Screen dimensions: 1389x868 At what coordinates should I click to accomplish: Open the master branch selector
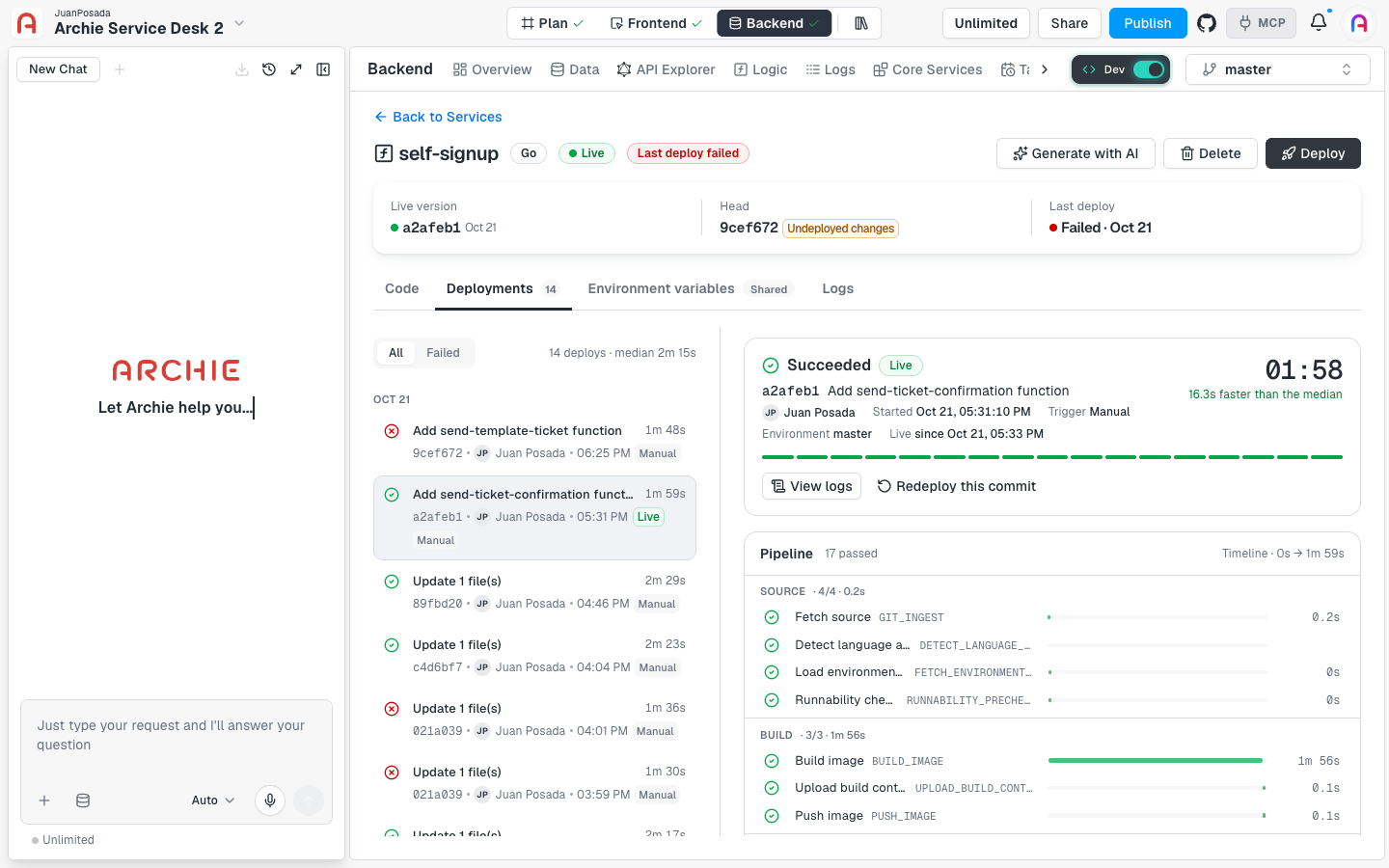pyautogui.click(x=1277, y=69)
